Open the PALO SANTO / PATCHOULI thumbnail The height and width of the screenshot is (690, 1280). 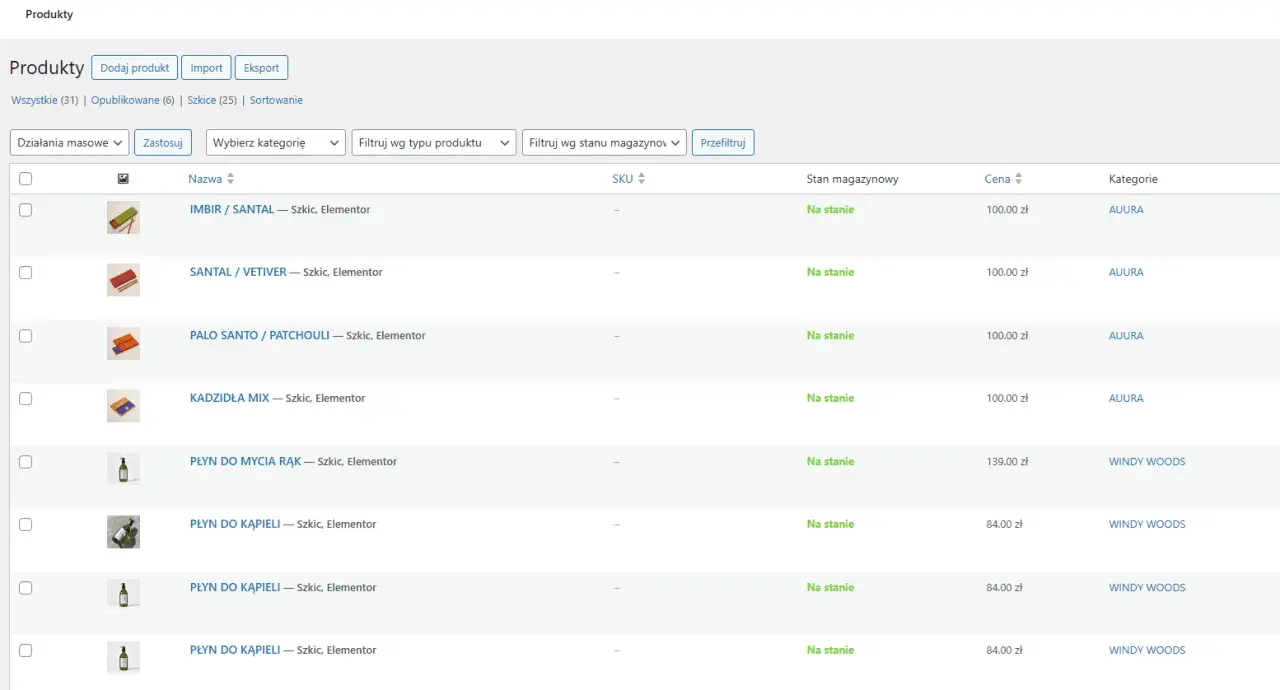click(x=123, y=343)
